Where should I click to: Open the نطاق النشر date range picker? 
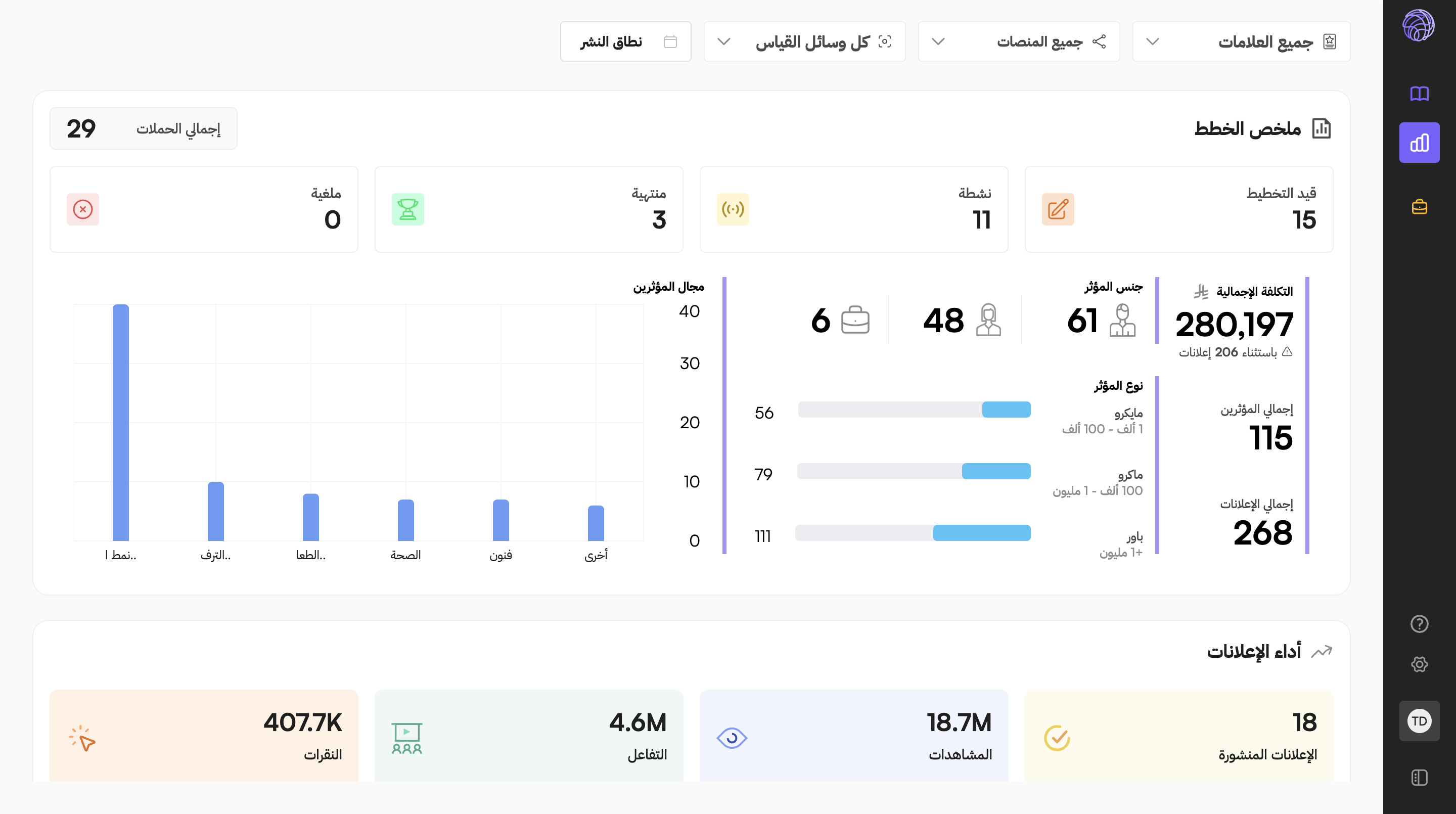pos(626,41)
